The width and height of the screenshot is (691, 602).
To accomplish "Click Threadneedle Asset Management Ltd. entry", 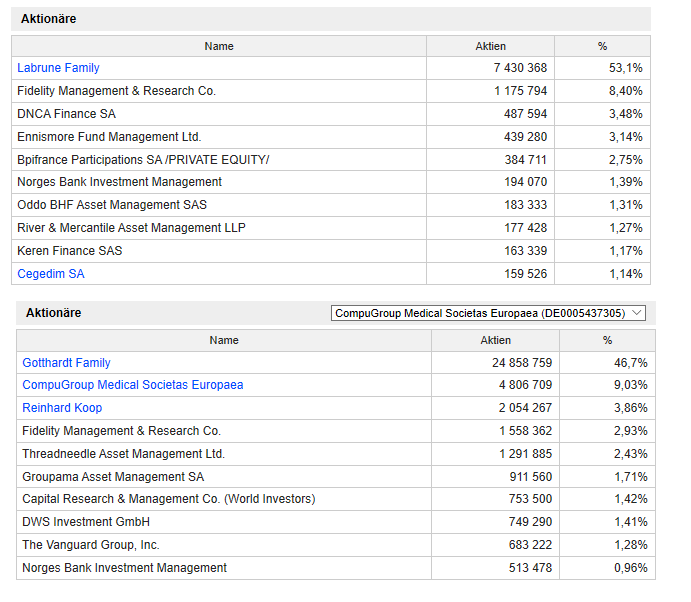I will pyautogui.click(x=123, y=454).
